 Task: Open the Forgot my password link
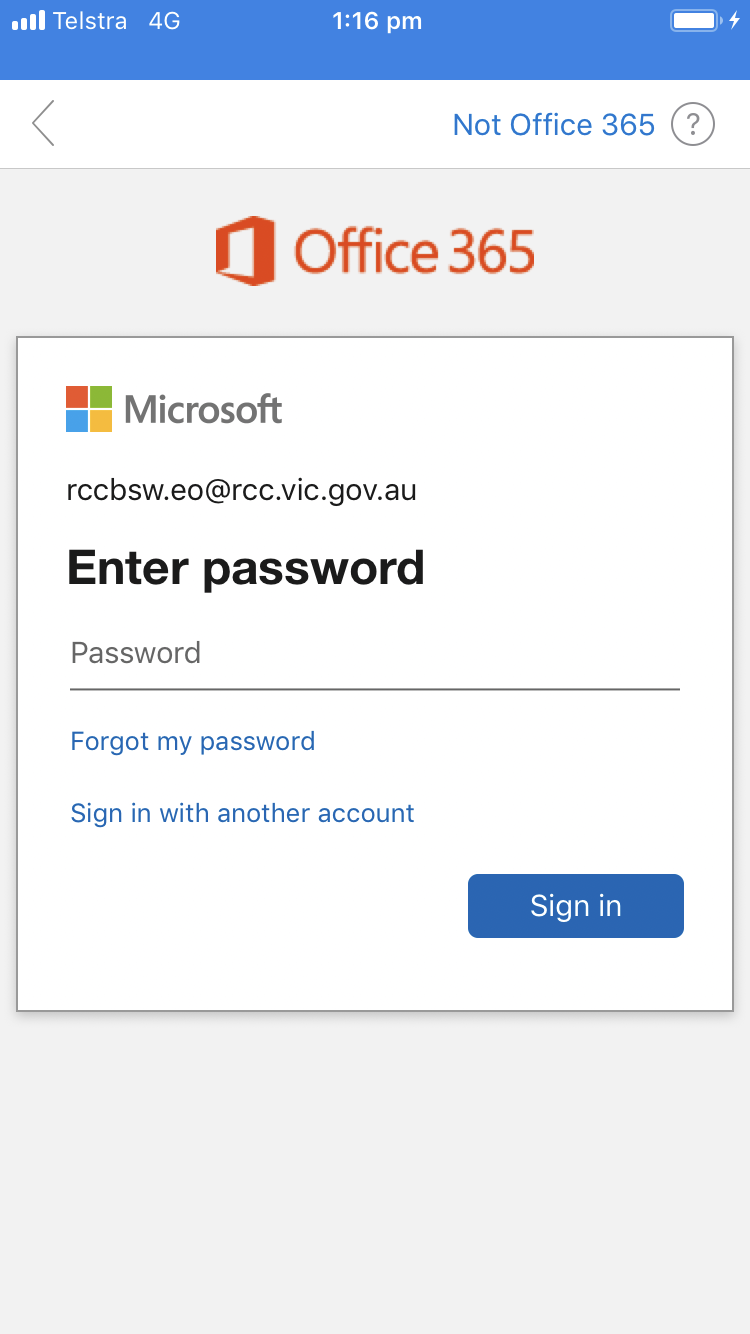(193, 741)
